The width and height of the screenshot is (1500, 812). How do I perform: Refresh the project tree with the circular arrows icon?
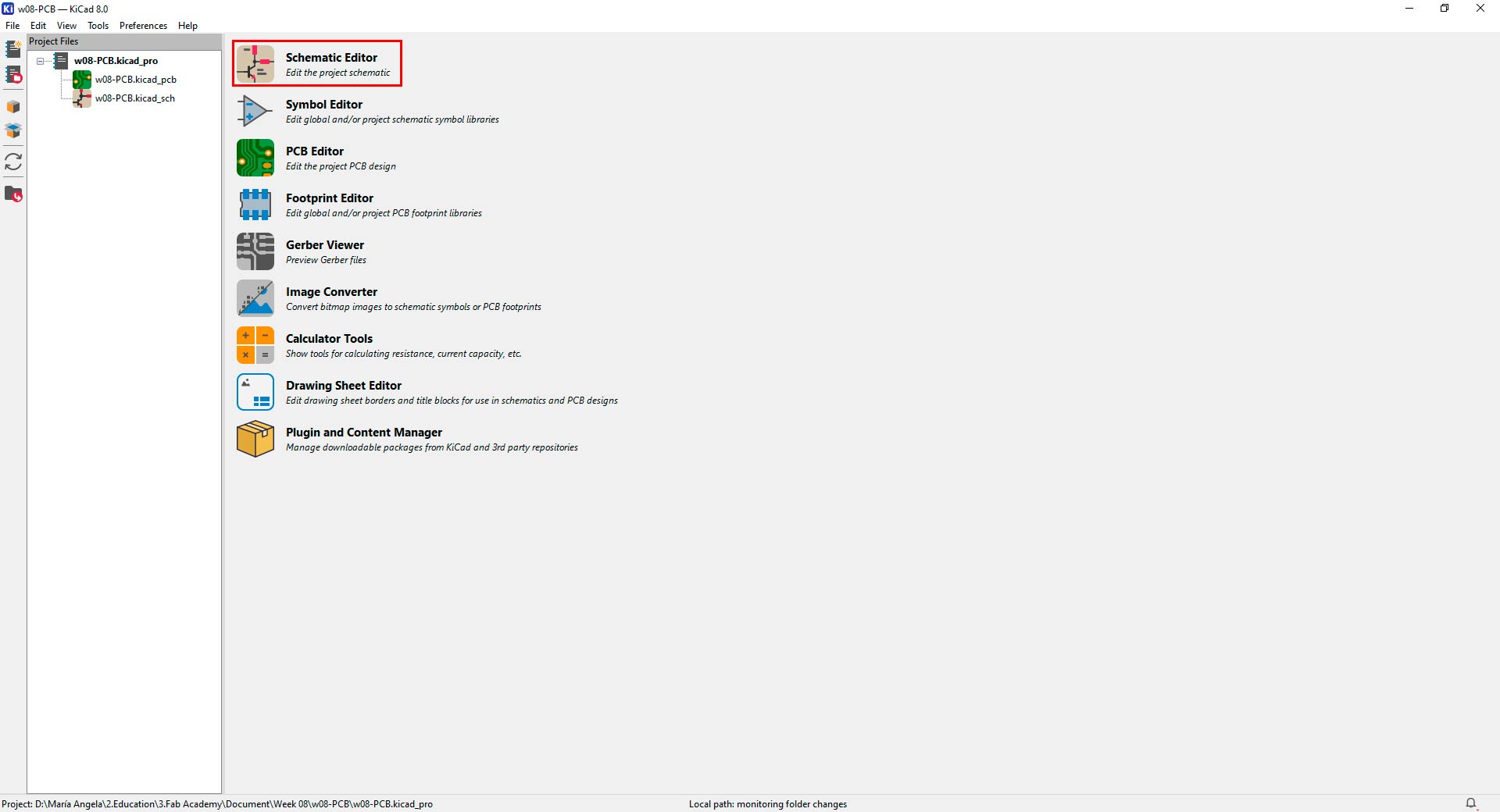pos(13,162)
